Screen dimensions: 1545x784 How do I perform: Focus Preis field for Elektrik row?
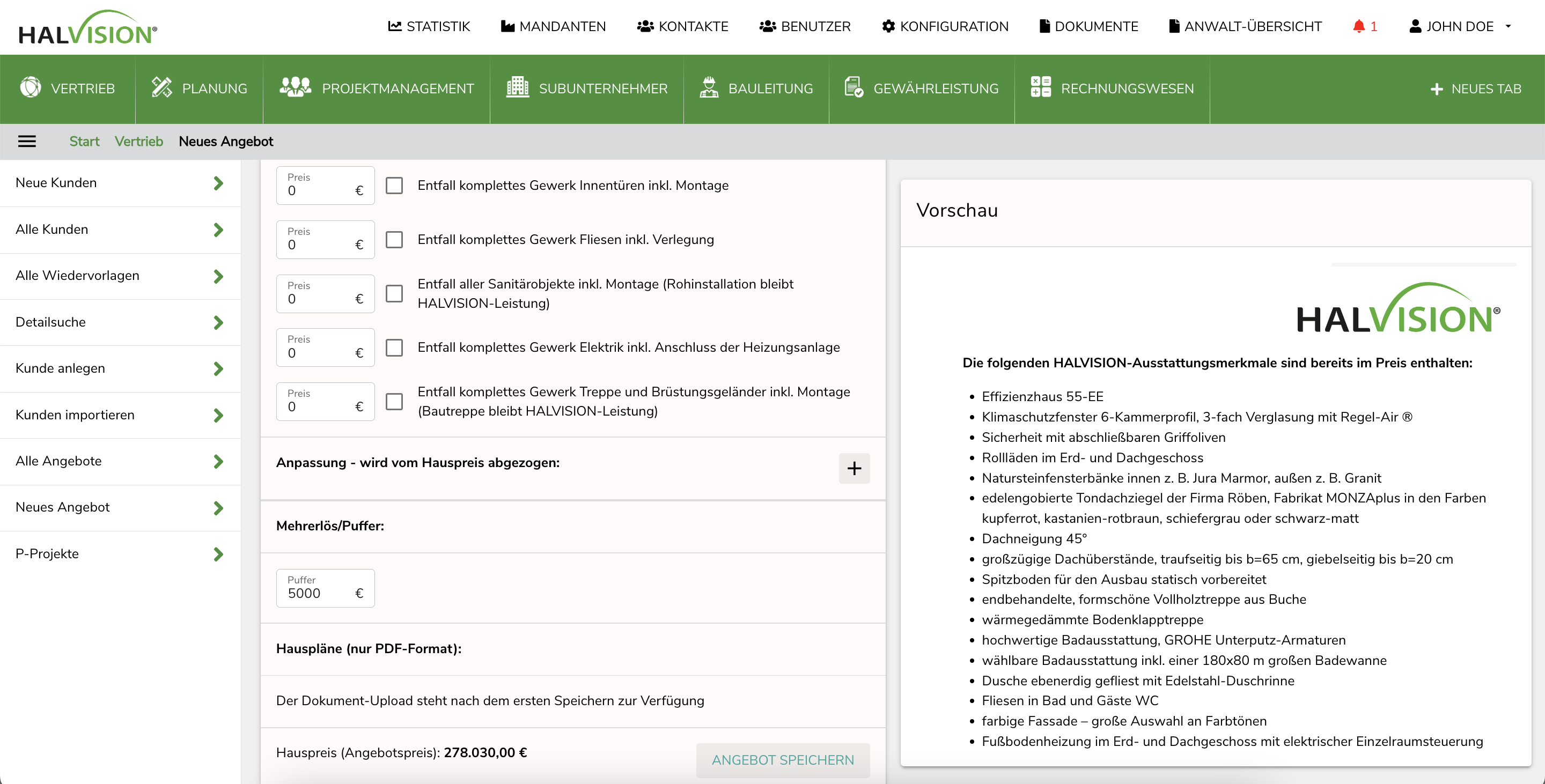pos(325,347)
